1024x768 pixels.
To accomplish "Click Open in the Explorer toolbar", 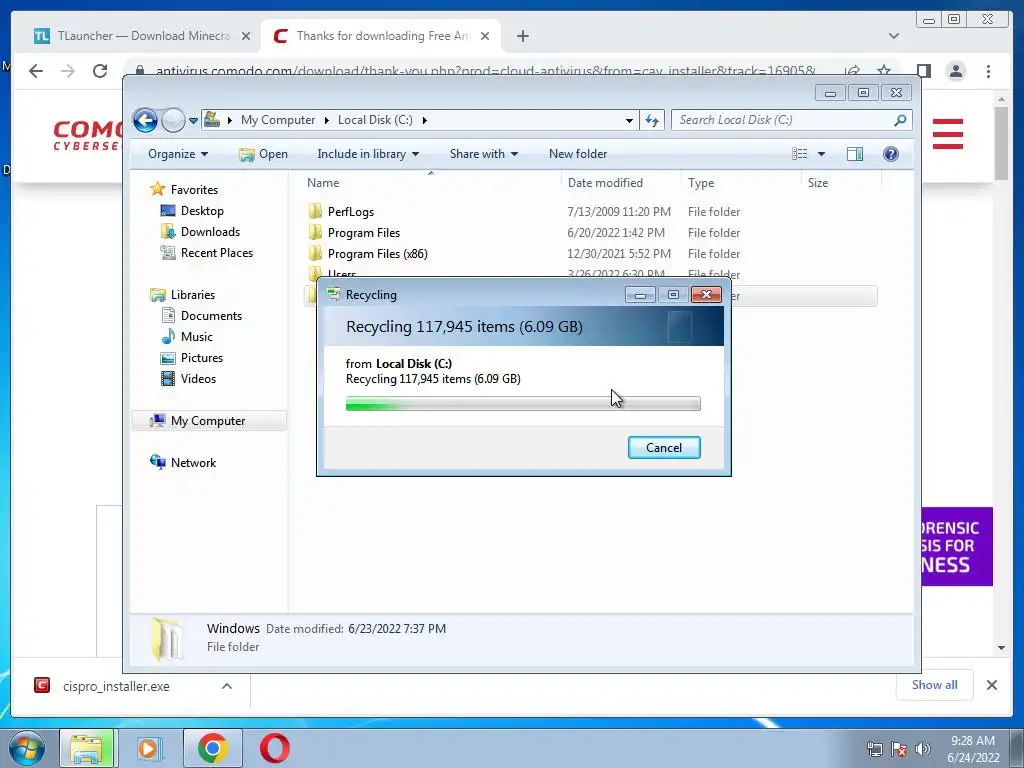I will [263, 154].
